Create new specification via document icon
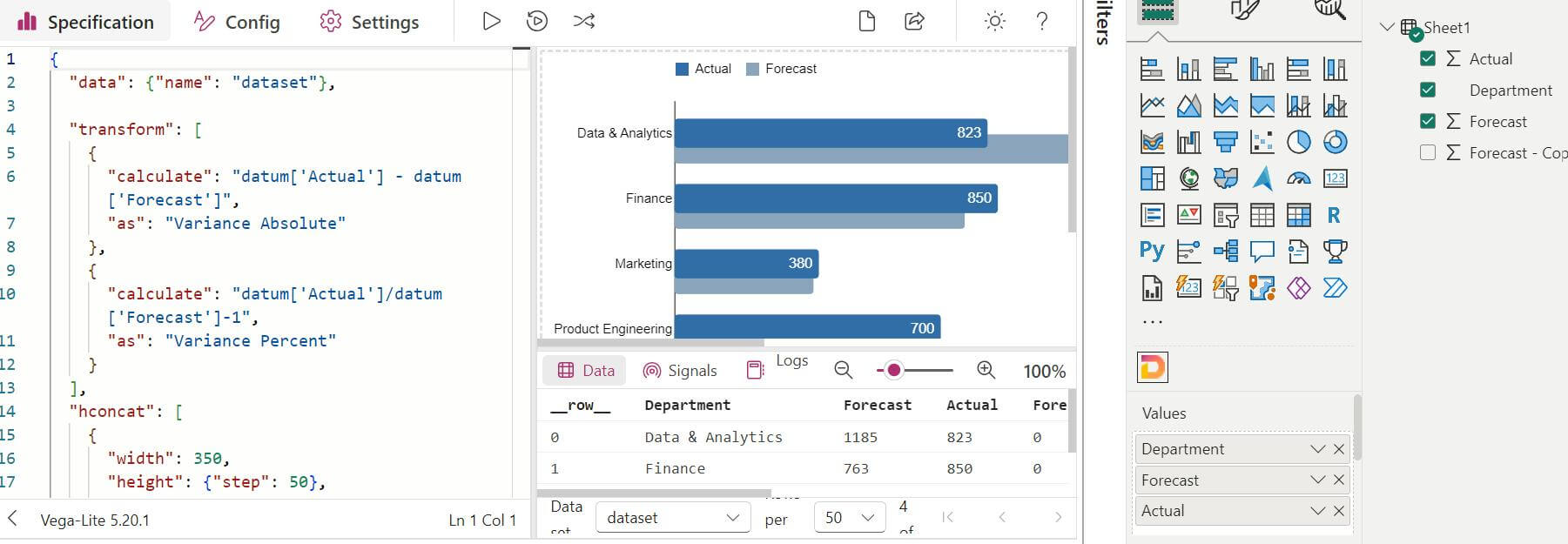Screen dimensions: 1568x544 tap(866, 21)
